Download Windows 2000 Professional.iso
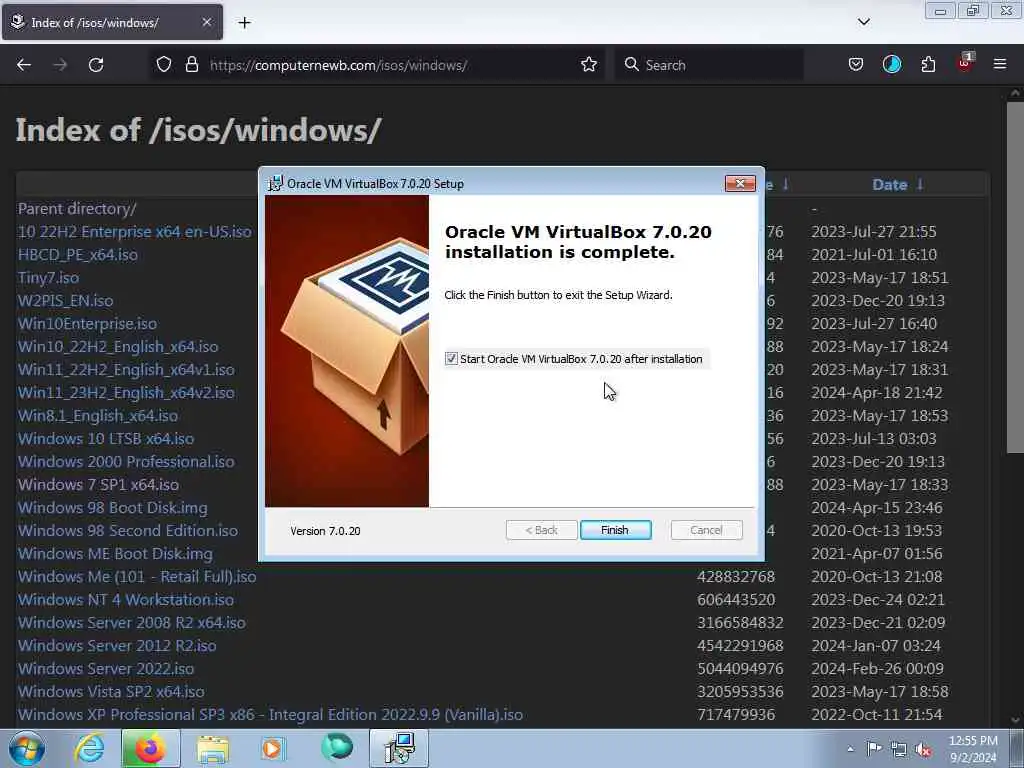This screenshot has width=1024, height=768. (126, 461)
